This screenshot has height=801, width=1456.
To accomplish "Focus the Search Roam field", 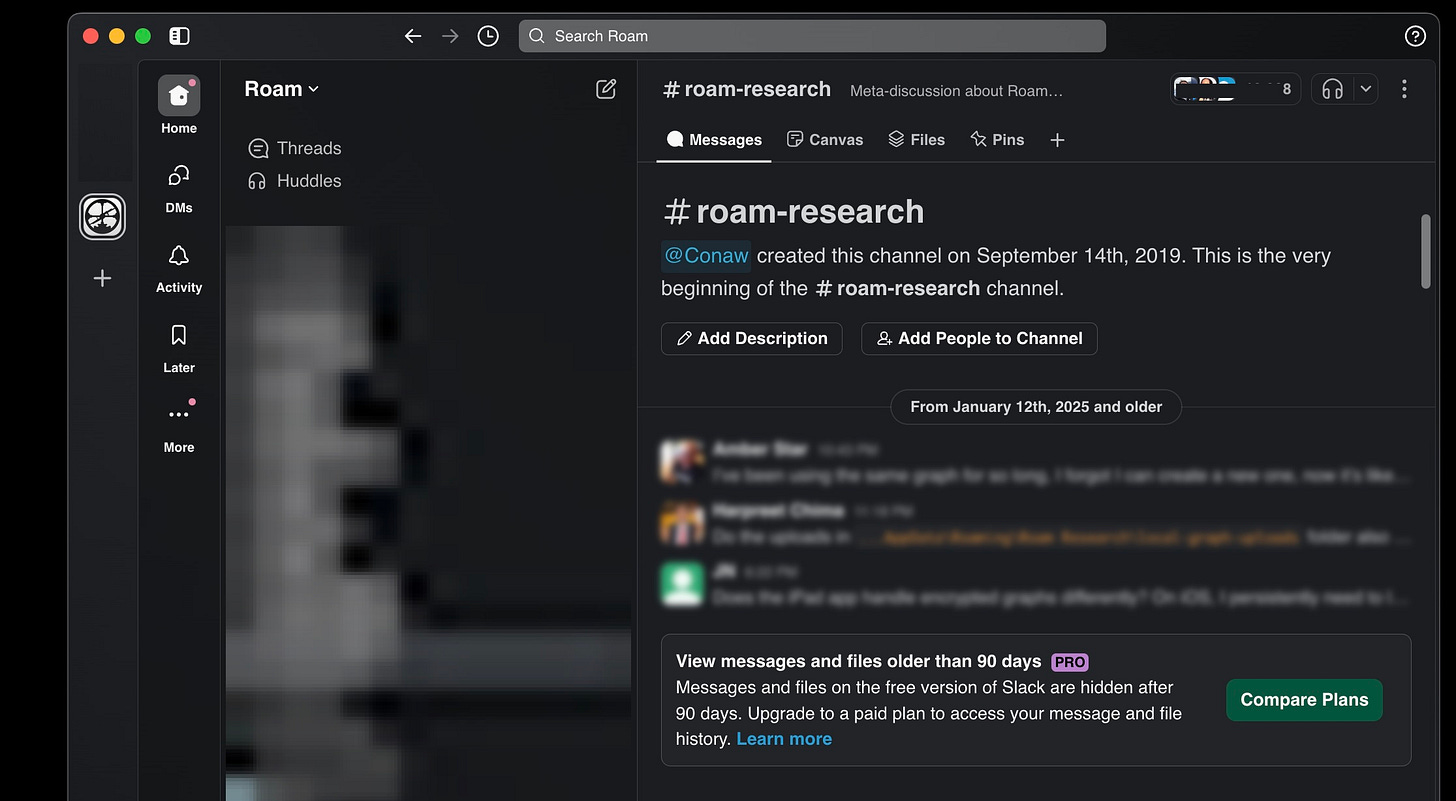I will (812, 36).
